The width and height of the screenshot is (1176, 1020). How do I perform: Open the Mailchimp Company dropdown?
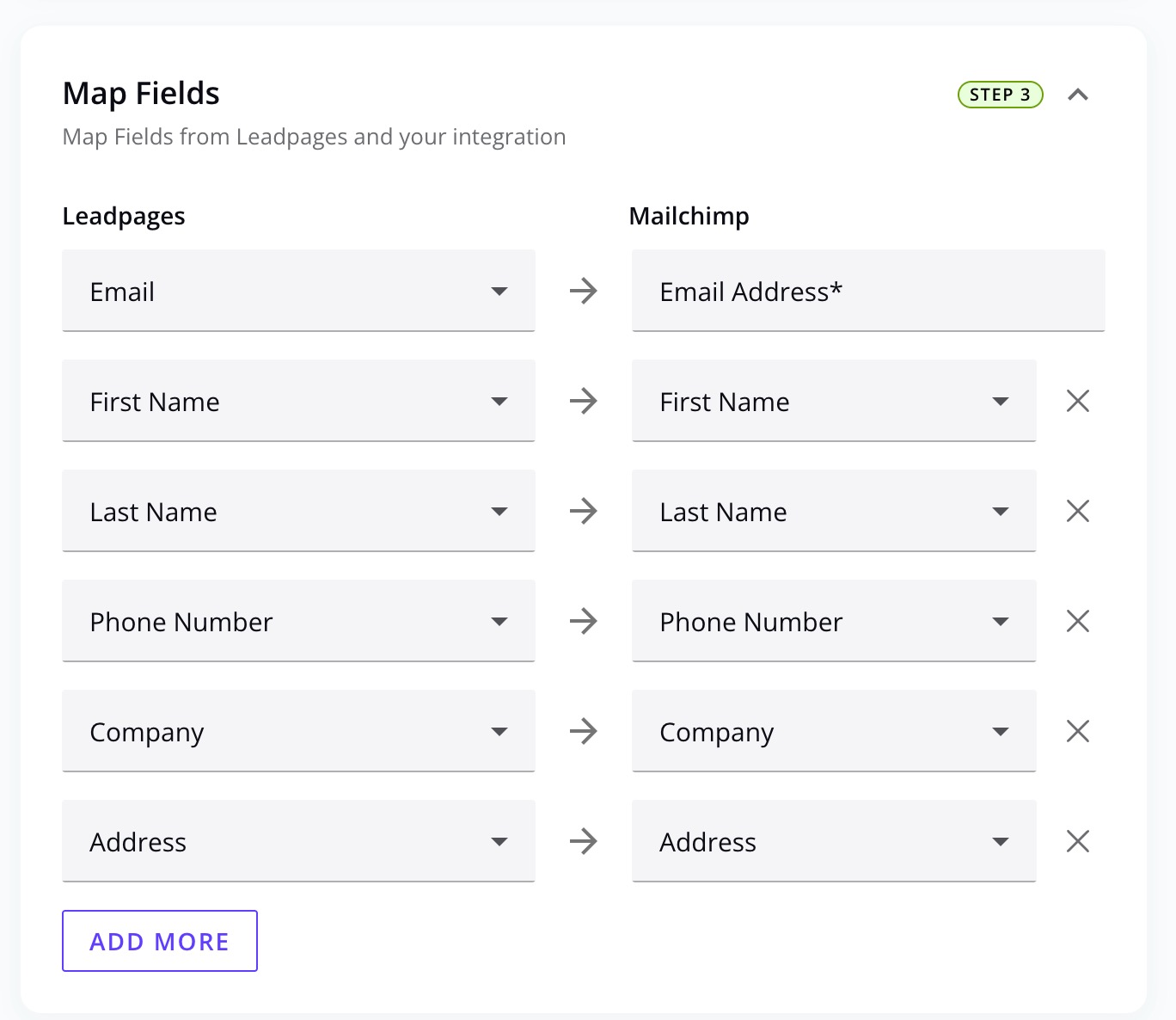[834, 731]
